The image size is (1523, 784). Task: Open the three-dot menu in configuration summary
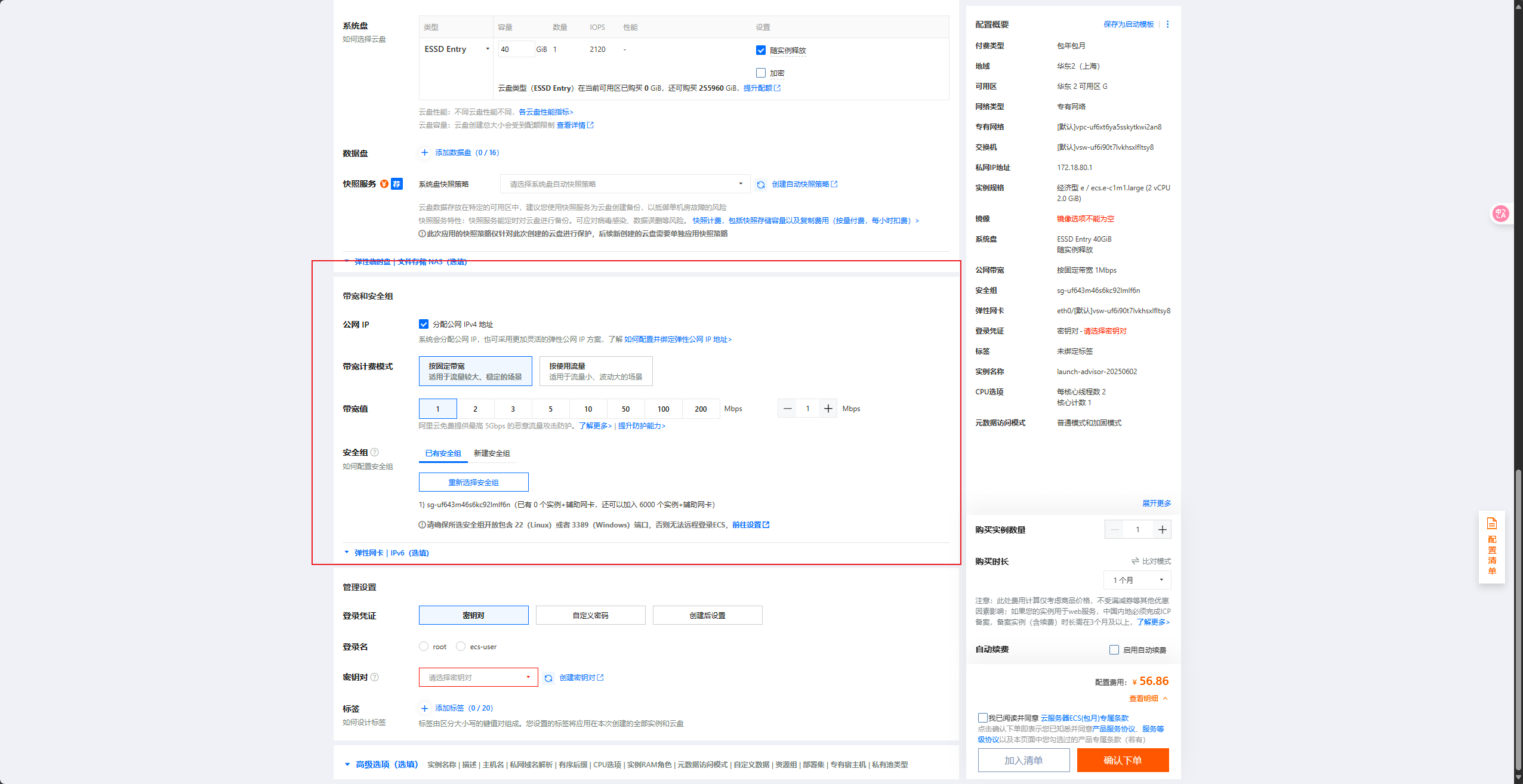click(x=1167, y=24)
